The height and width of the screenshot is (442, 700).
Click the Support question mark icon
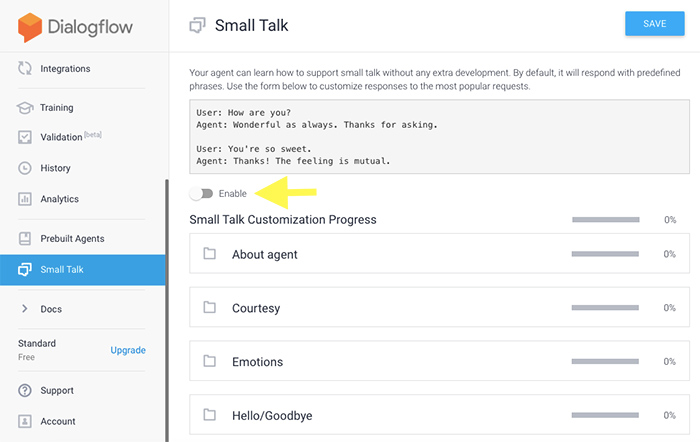tap(25, 390)
